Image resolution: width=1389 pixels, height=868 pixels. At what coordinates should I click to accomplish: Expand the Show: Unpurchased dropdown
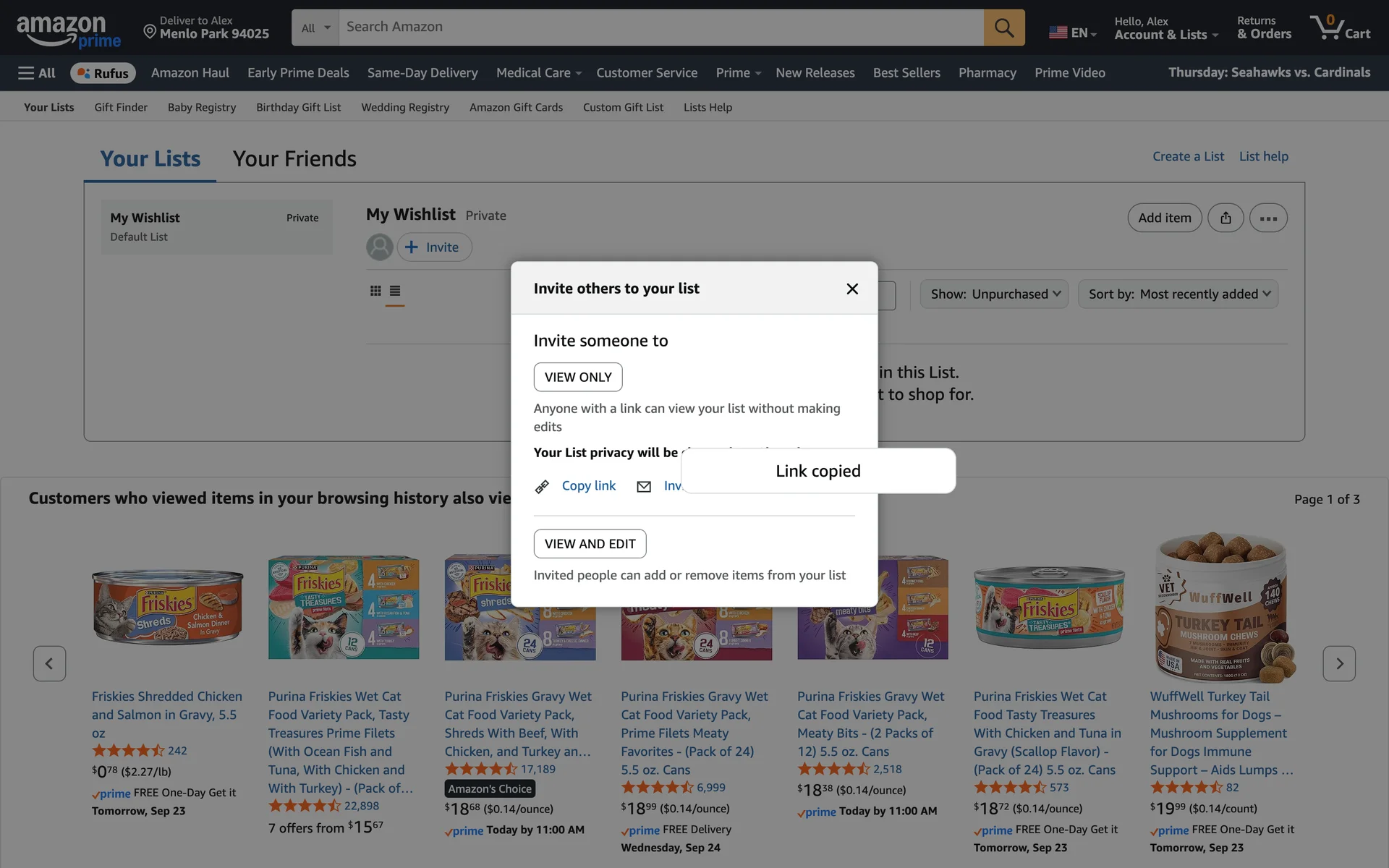click(994, 294)
